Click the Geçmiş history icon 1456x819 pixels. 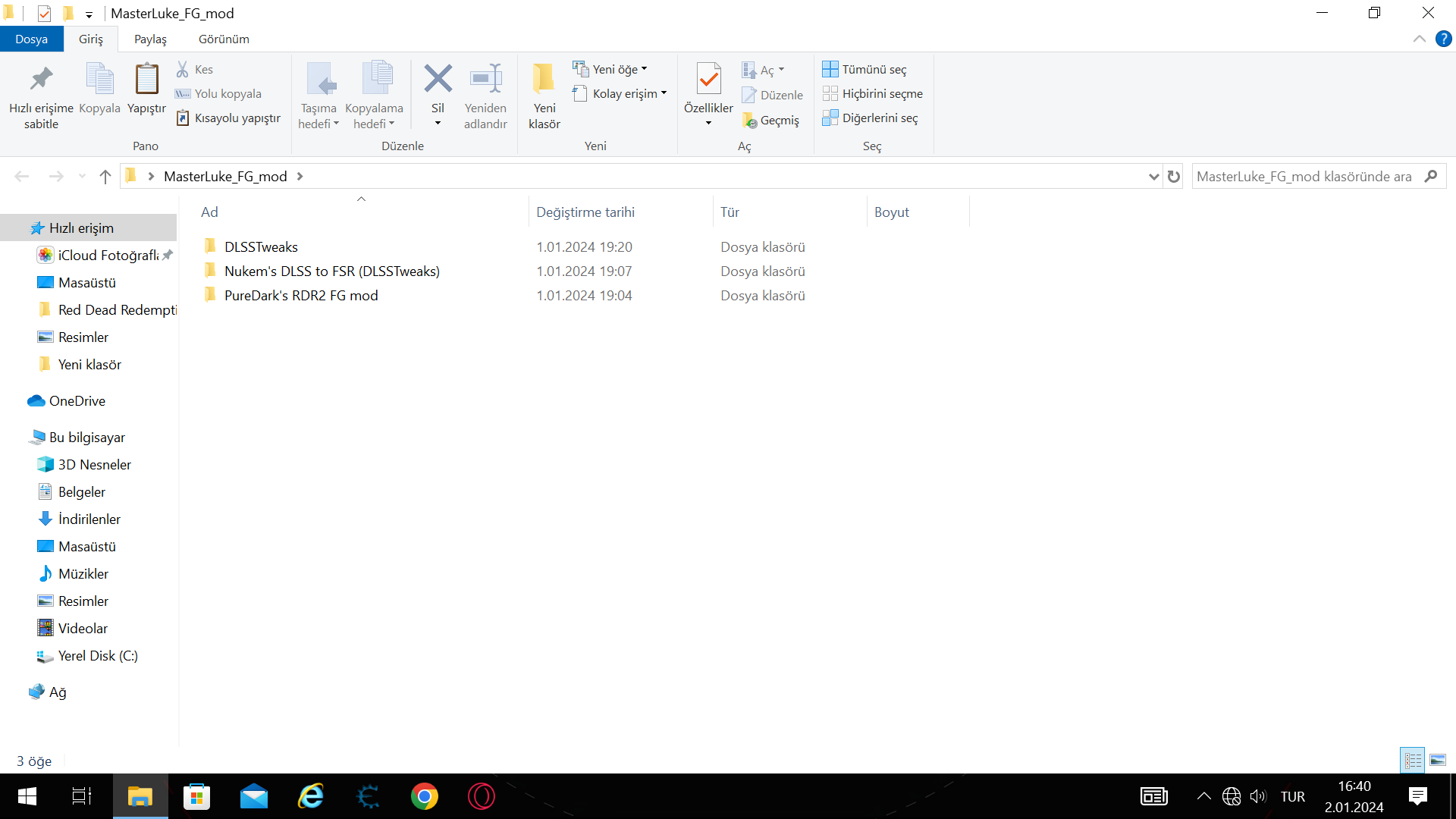point(750,121)
